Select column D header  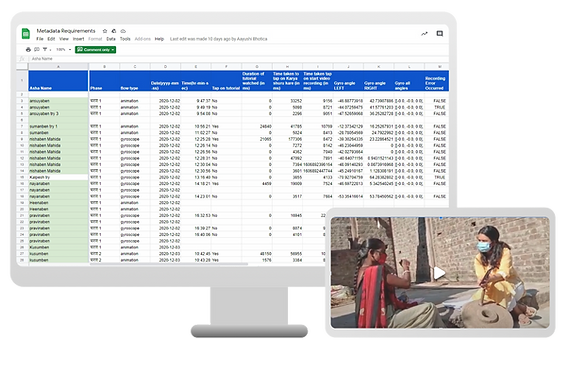click(165, 67)
